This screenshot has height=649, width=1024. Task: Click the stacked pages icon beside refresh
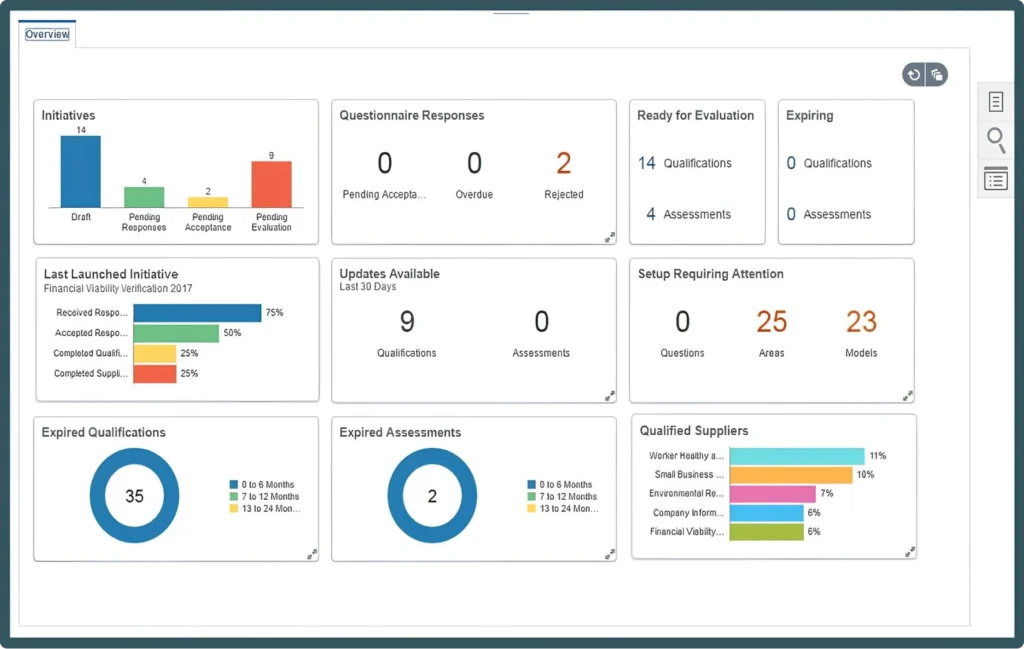pos(936,75)
